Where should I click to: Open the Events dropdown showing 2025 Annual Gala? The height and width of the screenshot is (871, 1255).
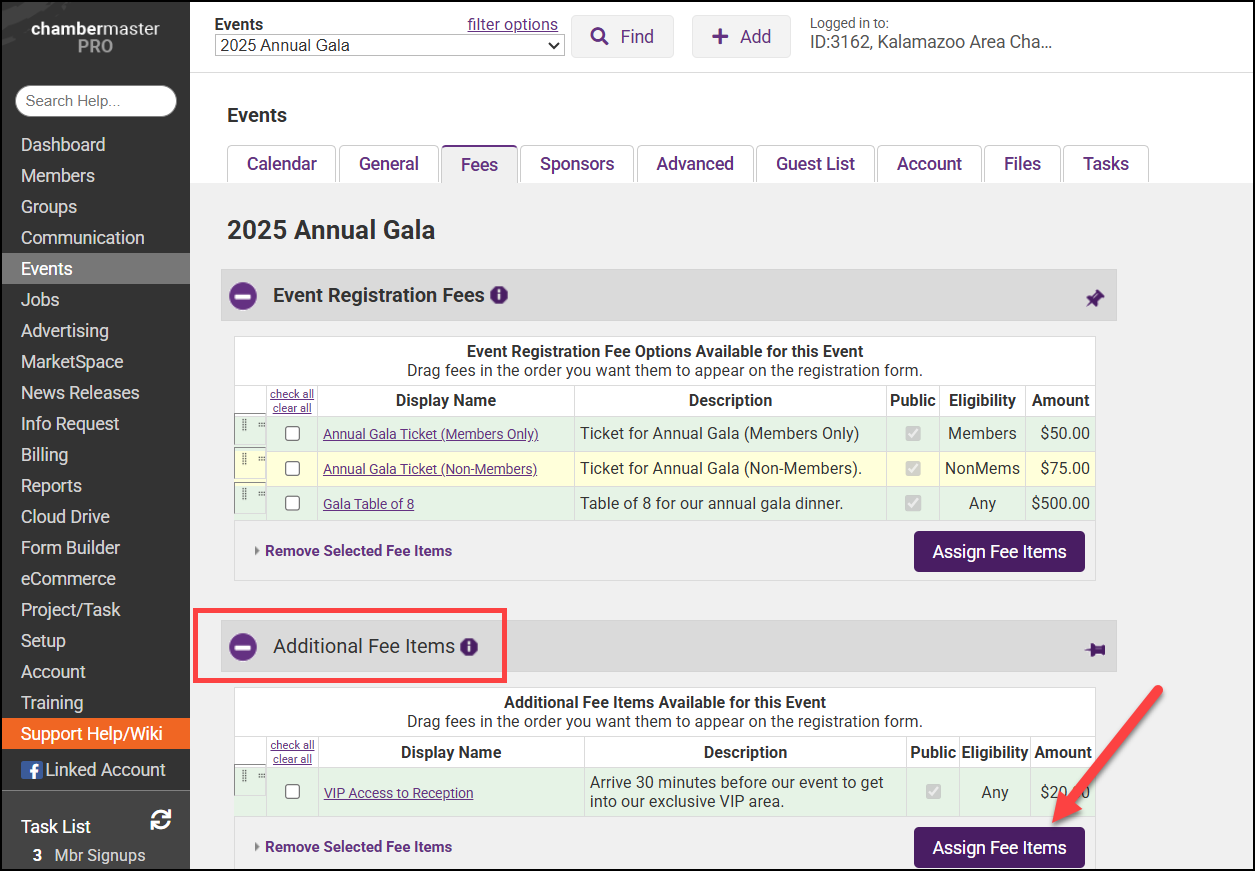click(389, 45)
